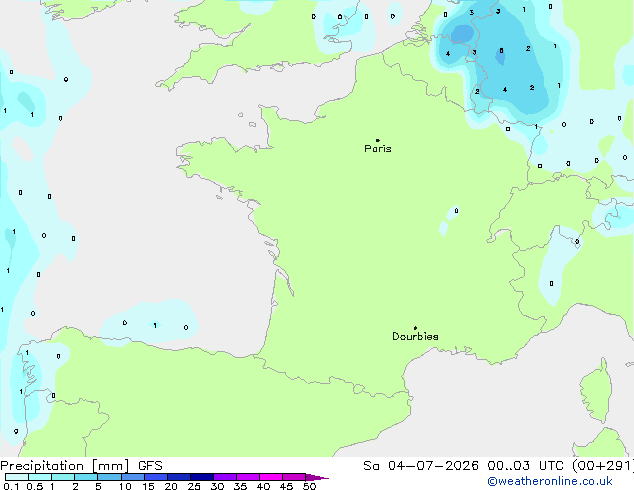Click the legend value label '35'
This screenshot has width=634, height=490.
[x=240, y=486]
